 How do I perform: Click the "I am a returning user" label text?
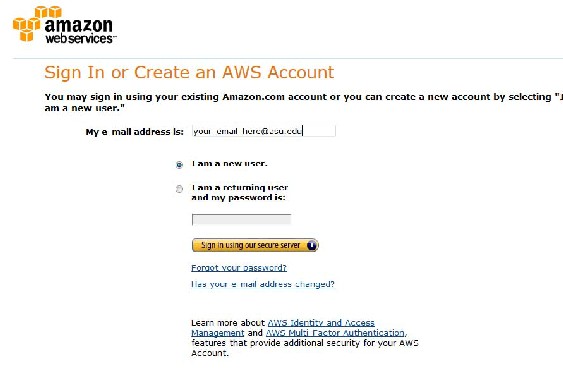point(240,188)
